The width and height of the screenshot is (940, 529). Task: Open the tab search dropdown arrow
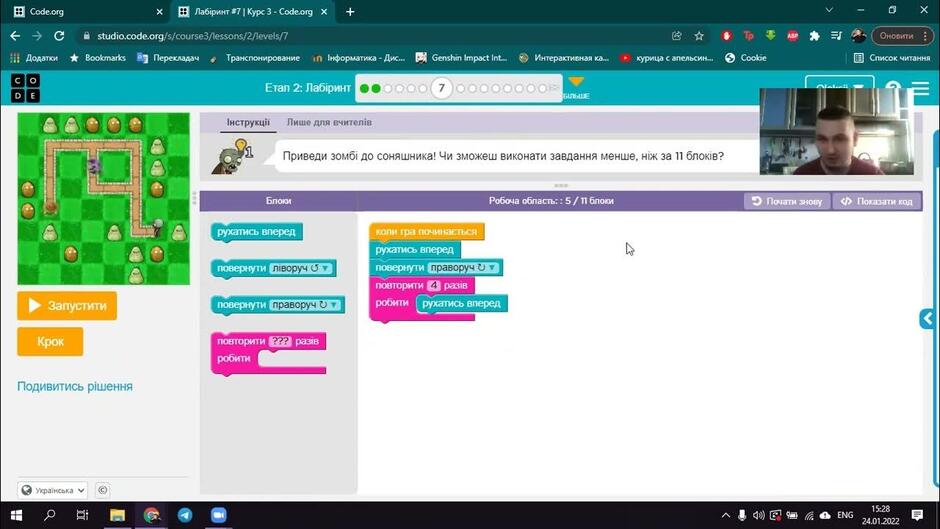[829, 11]
